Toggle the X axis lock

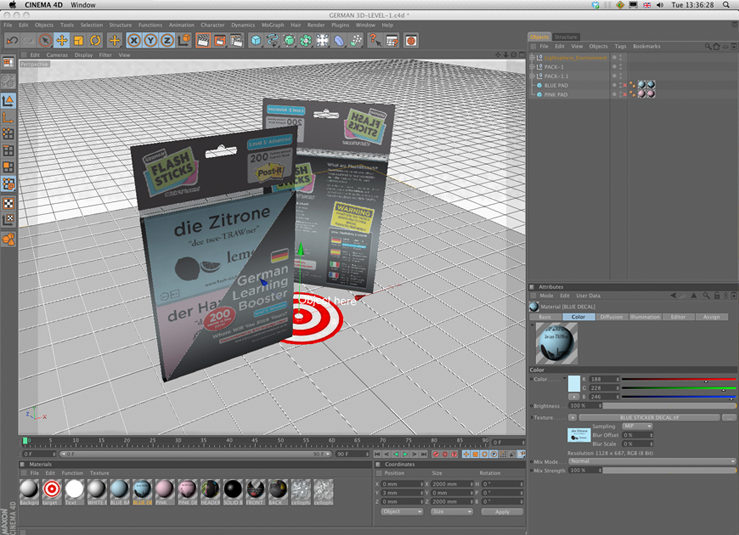pyautogui.click(x=134, y=41)
